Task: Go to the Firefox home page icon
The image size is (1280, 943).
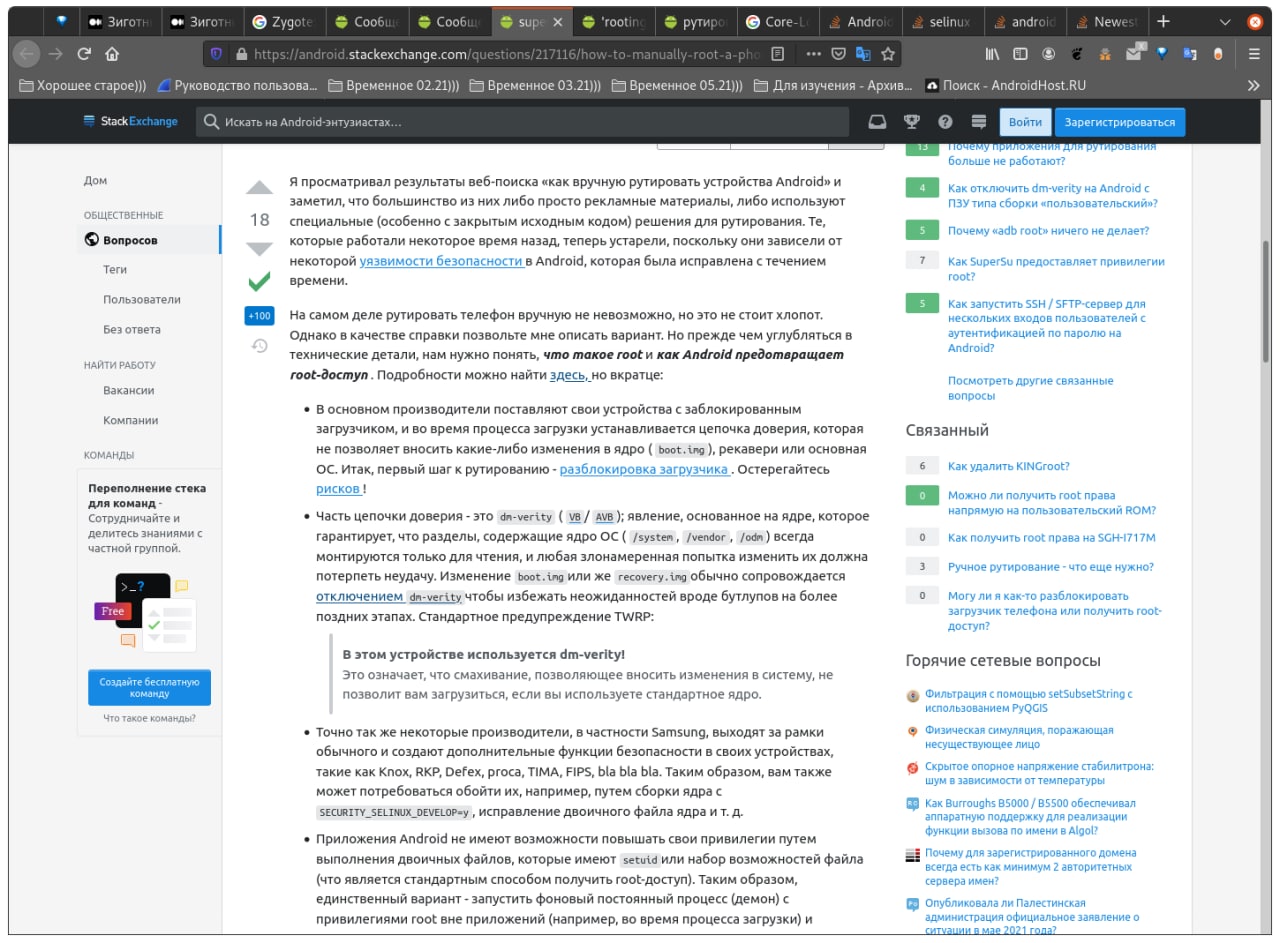Action: pyautogui.click(x=112, y=54)
